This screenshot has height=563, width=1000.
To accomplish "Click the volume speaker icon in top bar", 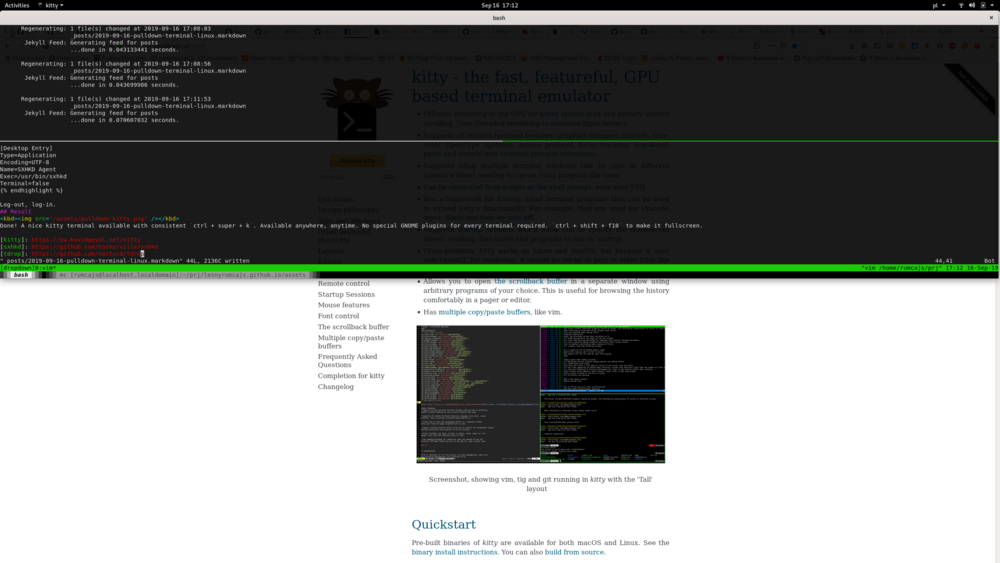I will point(972,5).
